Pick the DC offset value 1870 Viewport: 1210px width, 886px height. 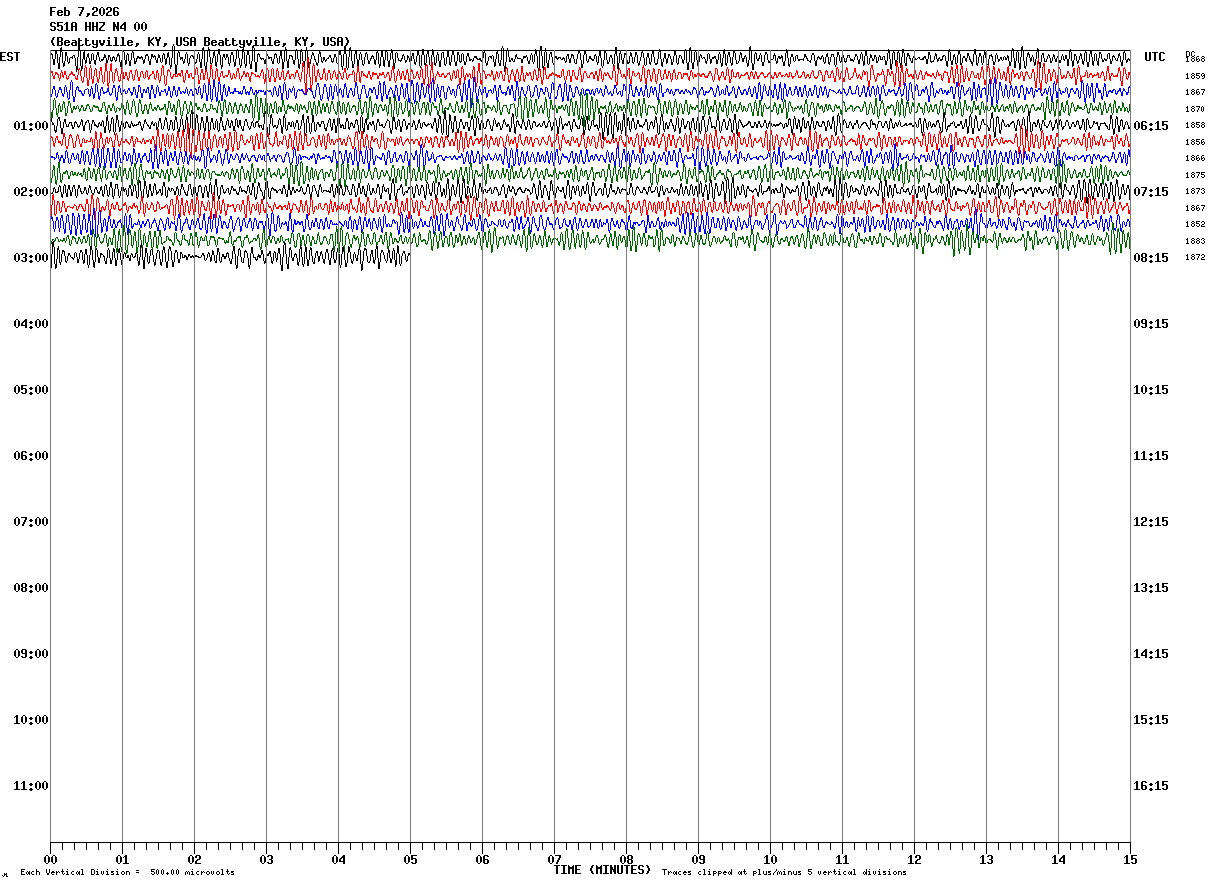point(1195,109)
